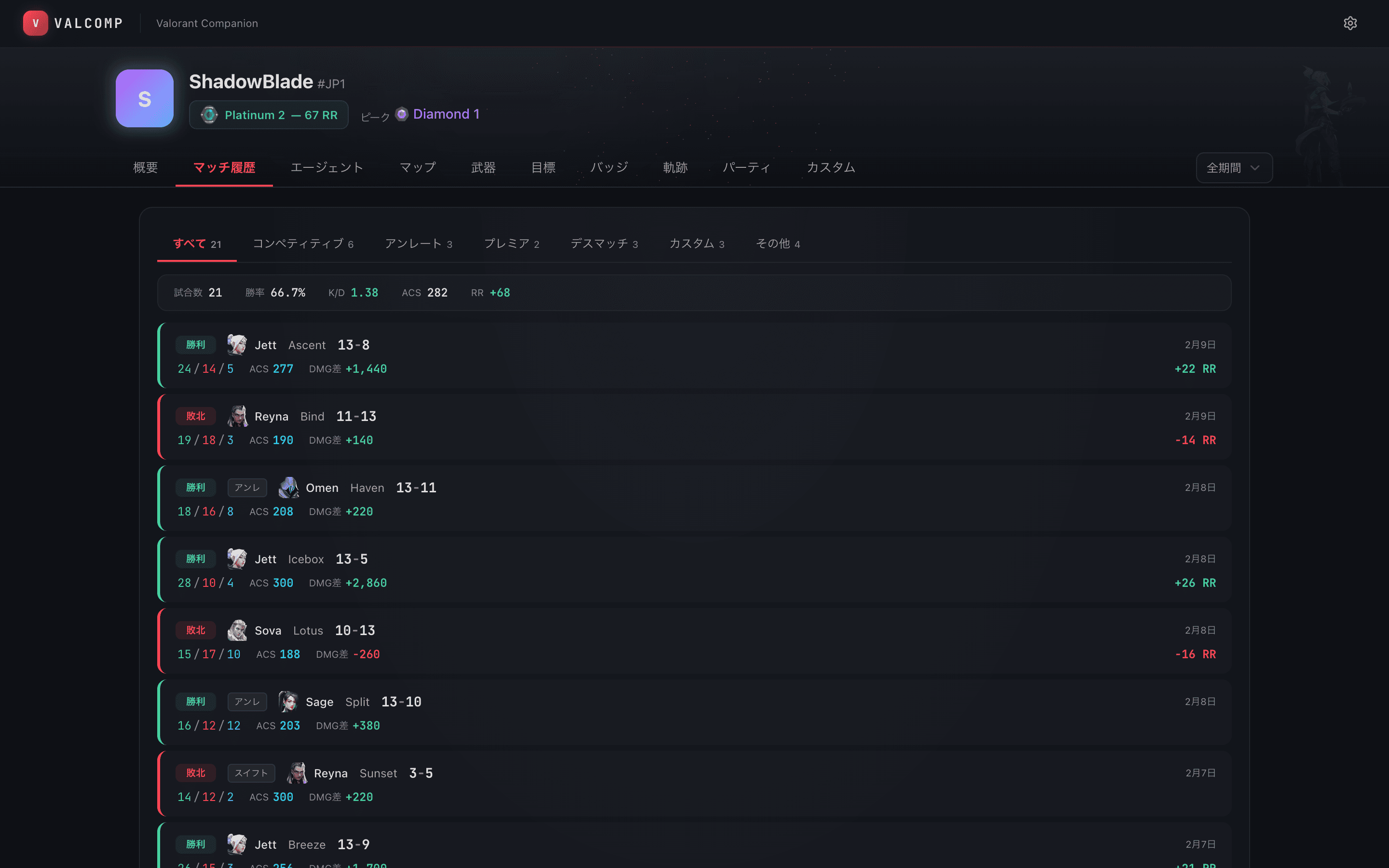The width and height of the screenshot is (1389, 868).
Task: Filter matches by すべて 21
Action: [x=197, y=244]
